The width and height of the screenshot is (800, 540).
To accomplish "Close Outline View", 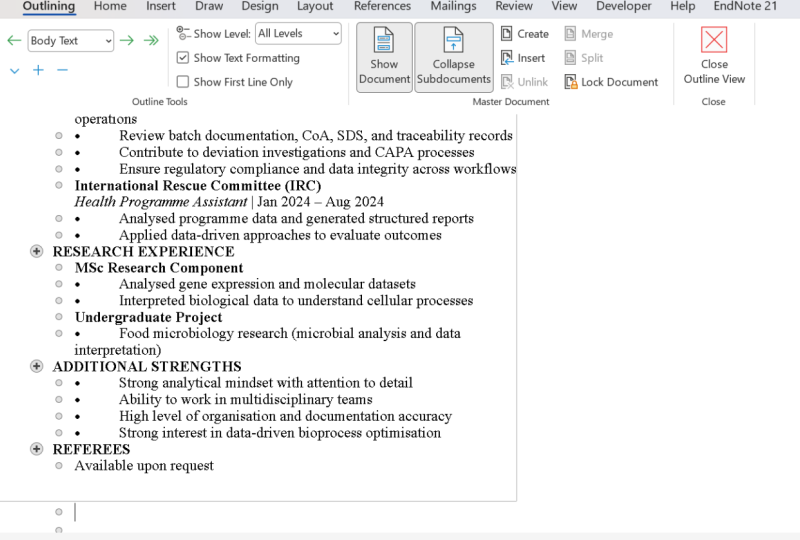I will pos(714,56).
